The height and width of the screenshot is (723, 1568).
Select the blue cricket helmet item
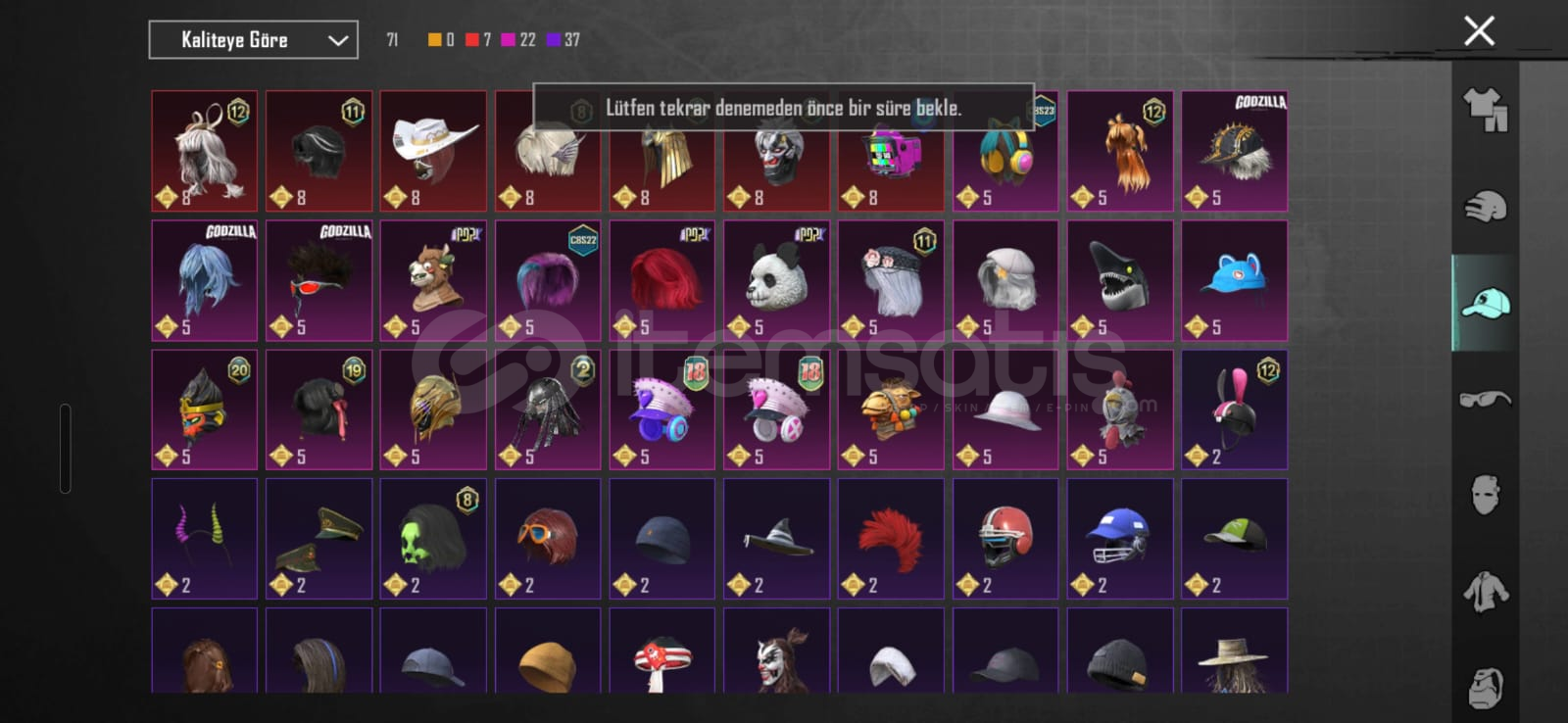(1120, 539)
